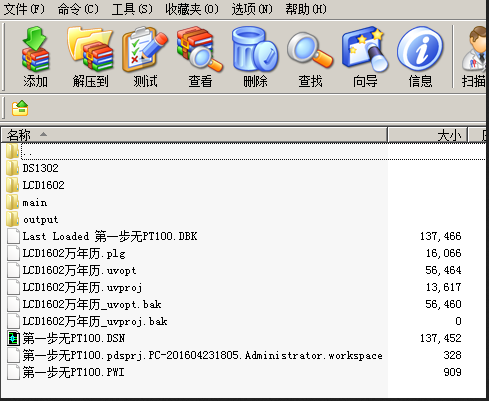Screen dimensions: 489x401
Task: Click the 删除 (Delete) trash icon
Action: click(255, 57)
